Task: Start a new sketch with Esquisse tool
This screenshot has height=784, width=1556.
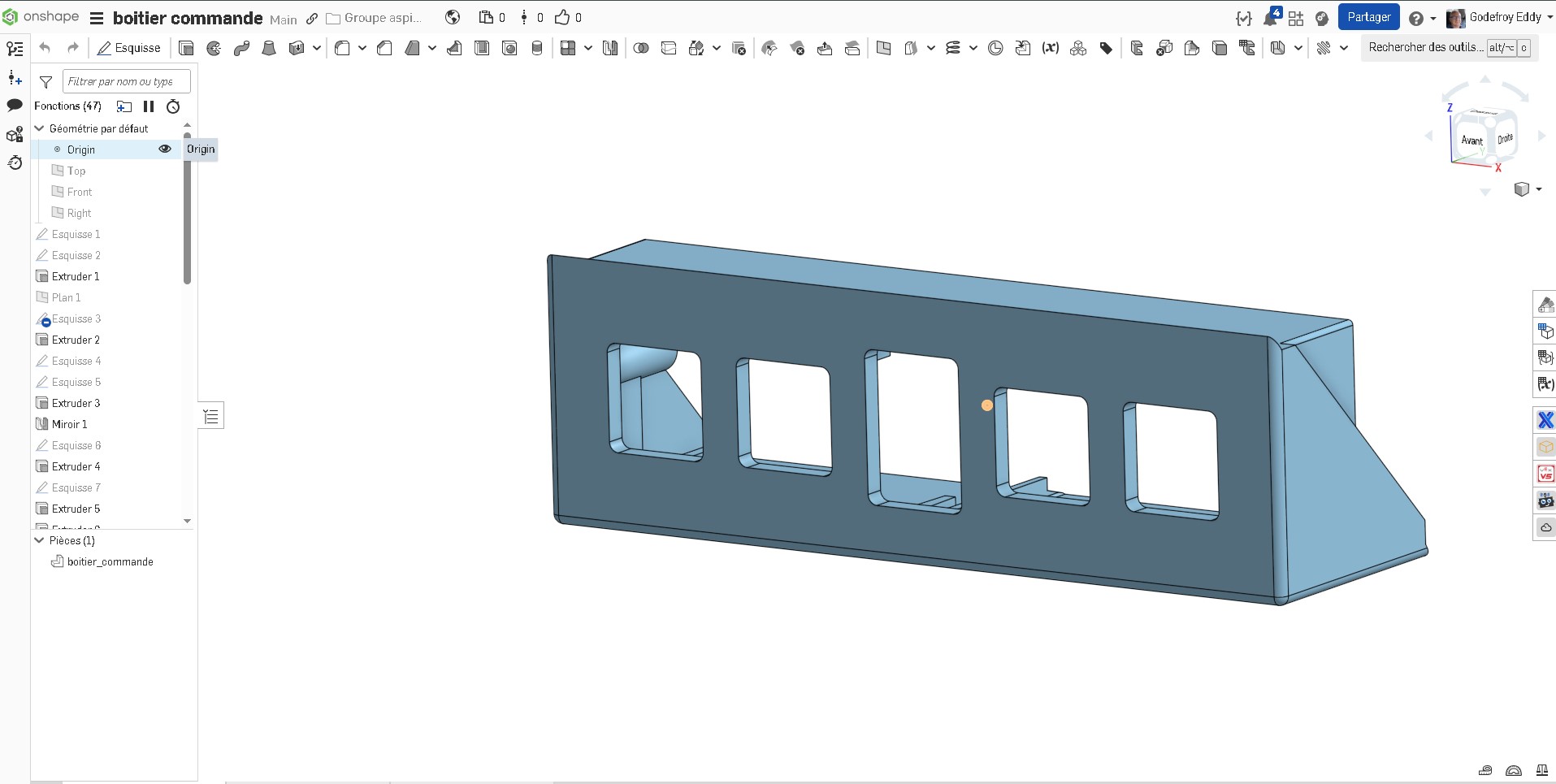Action: [x=129, y=48]
